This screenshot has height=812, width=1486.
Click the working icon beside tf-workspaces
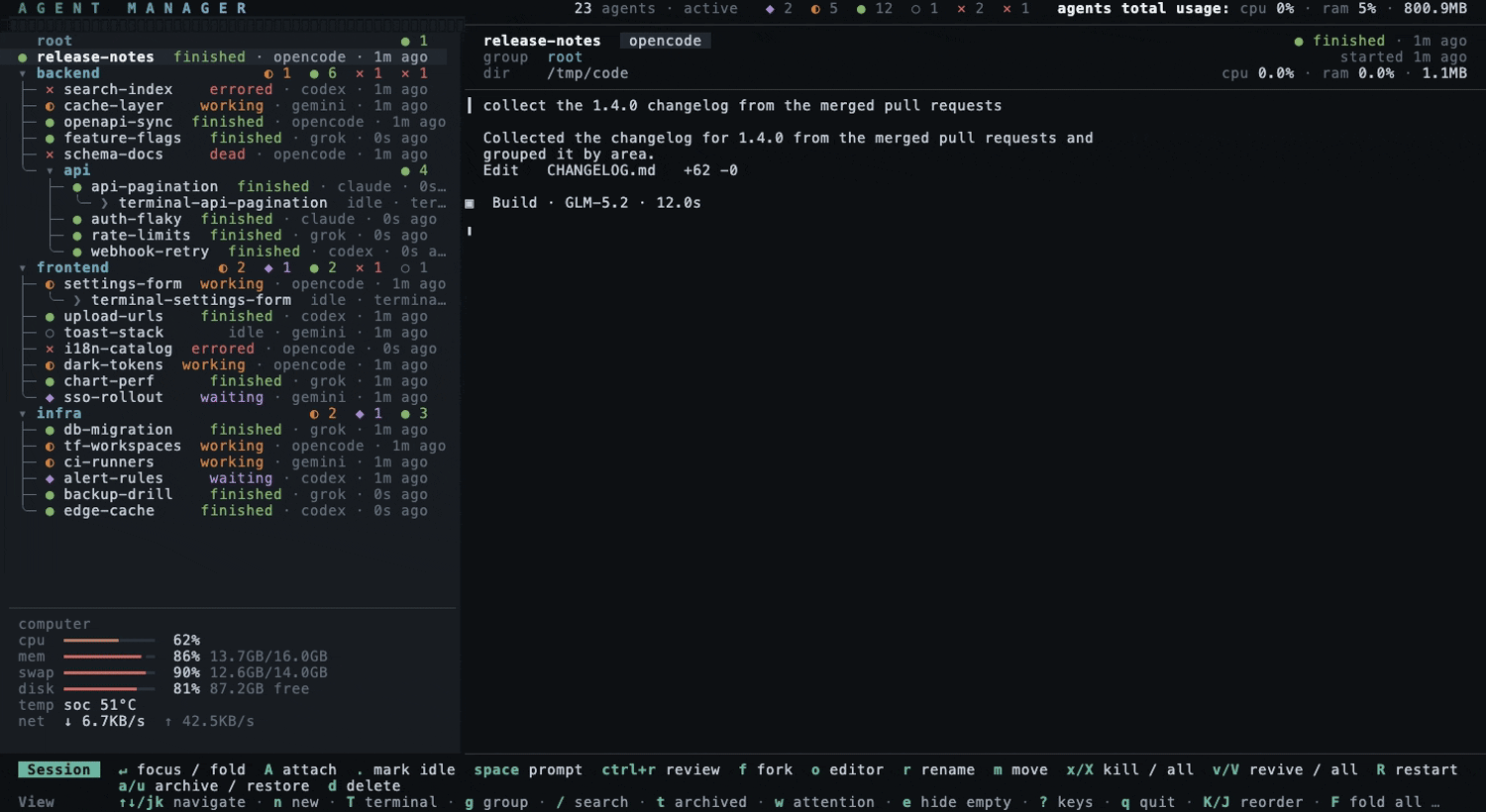[50, 447]
